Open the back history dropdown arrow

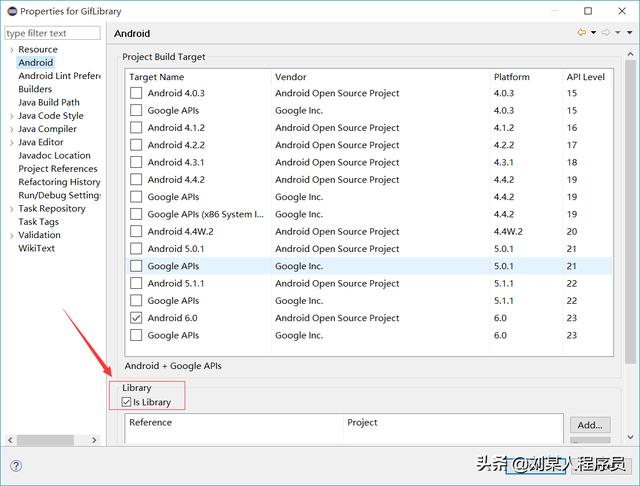tap(593, 33)
